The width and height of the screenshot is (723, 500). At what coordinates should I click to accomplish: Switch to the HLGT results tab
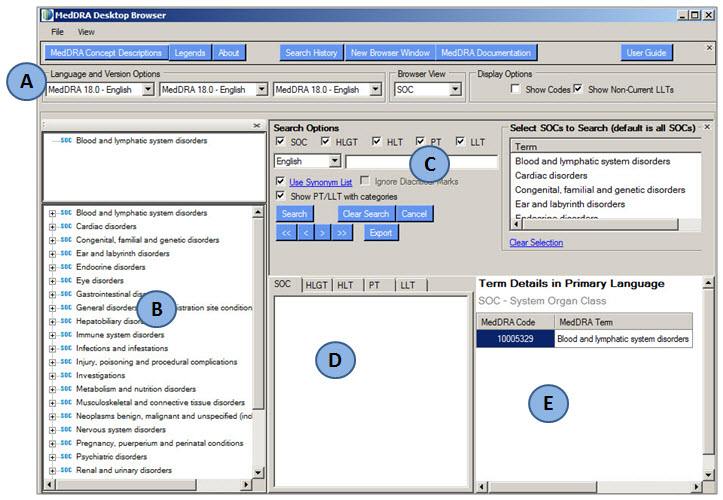click(x=316, y=286)
